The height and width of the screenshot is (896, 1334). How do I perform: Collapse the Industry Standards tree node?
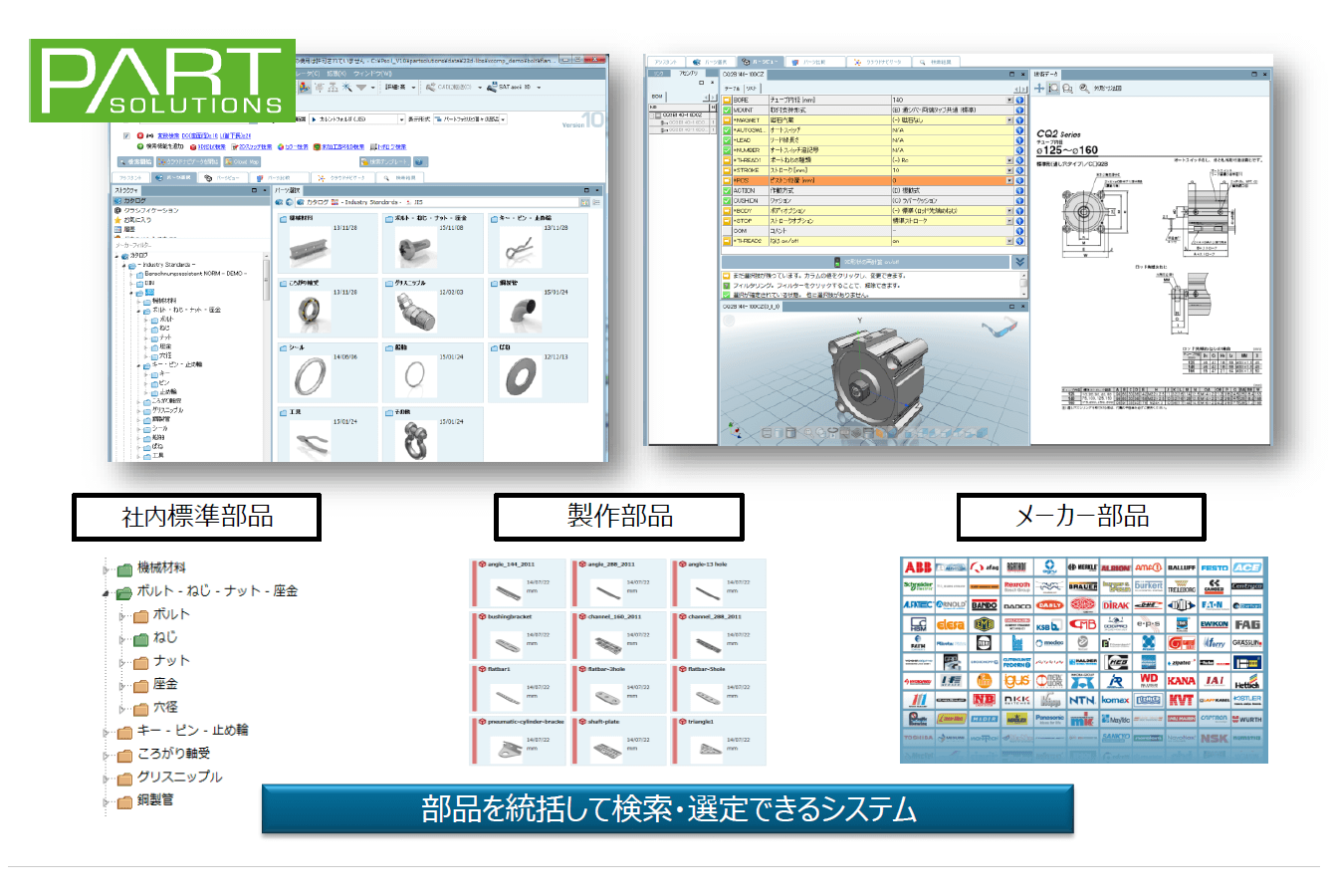point(124,265)
